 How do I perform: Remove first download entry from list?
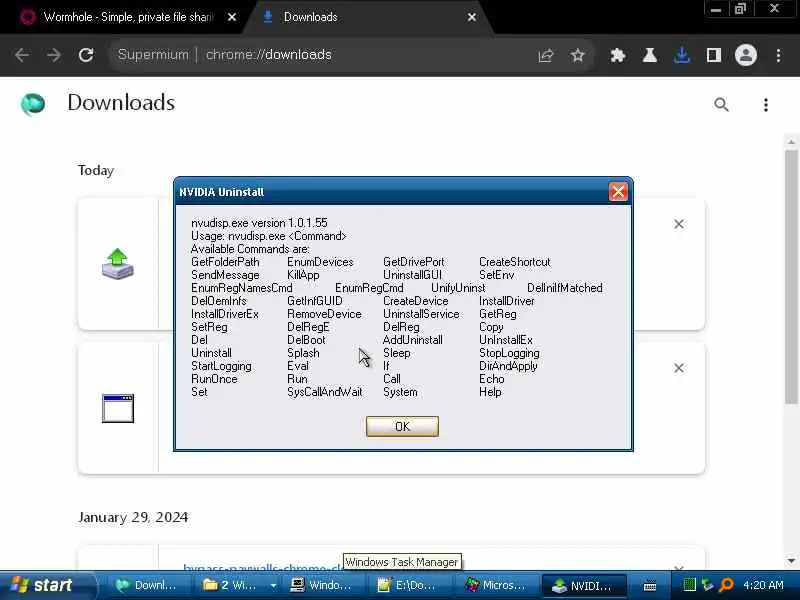[x=679, y=223]
